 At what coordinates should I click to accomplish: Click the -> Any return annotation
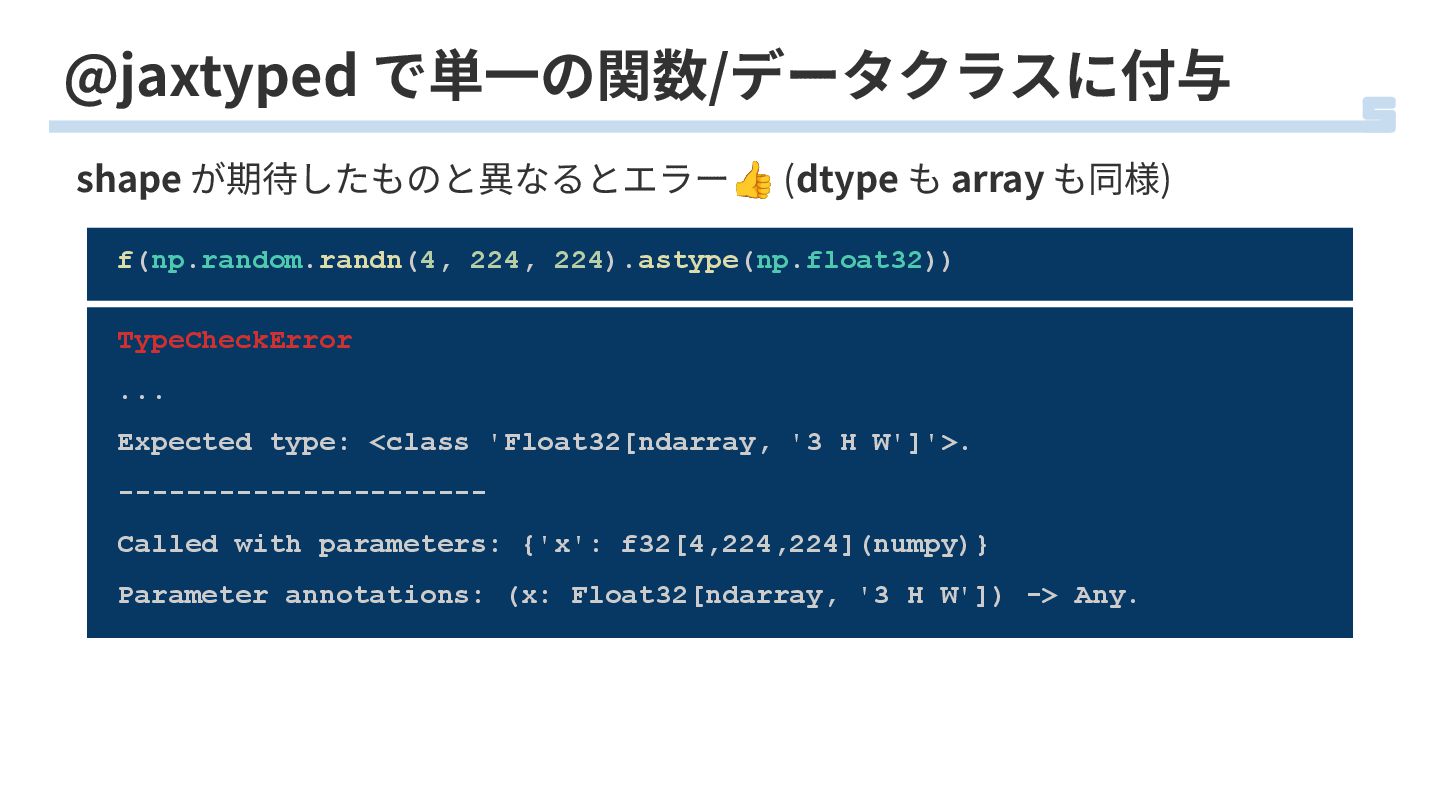[x=1082, y=595]
